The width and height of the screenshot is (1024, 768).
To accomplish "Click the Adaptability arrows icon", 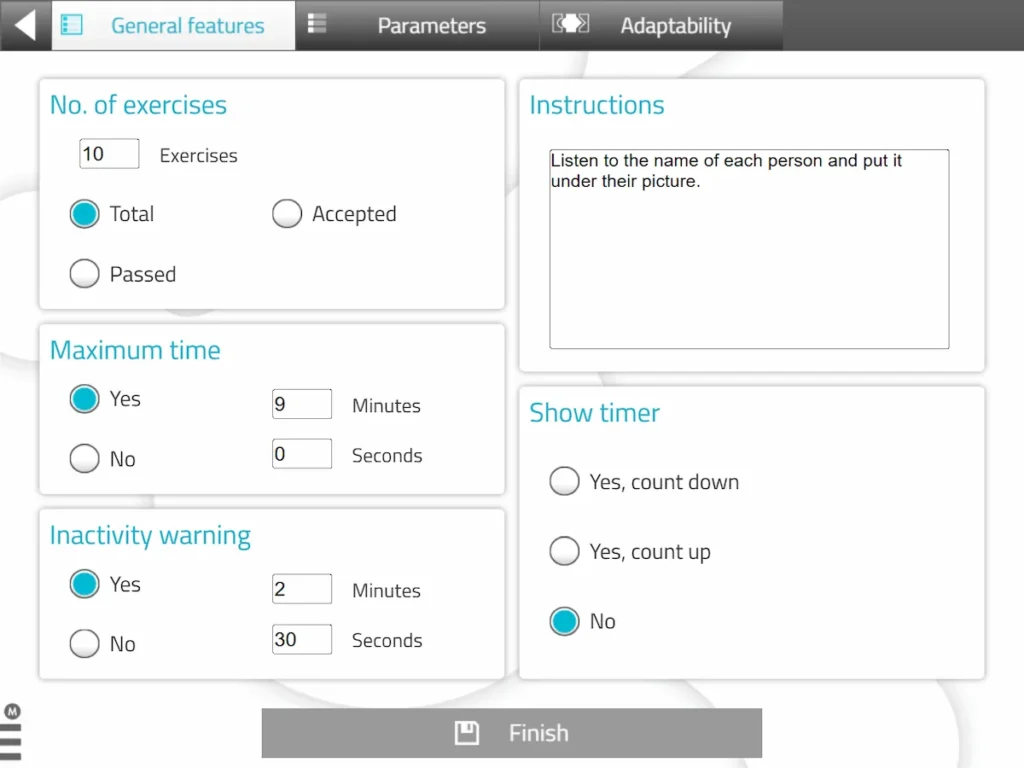I will coord(571,24).
